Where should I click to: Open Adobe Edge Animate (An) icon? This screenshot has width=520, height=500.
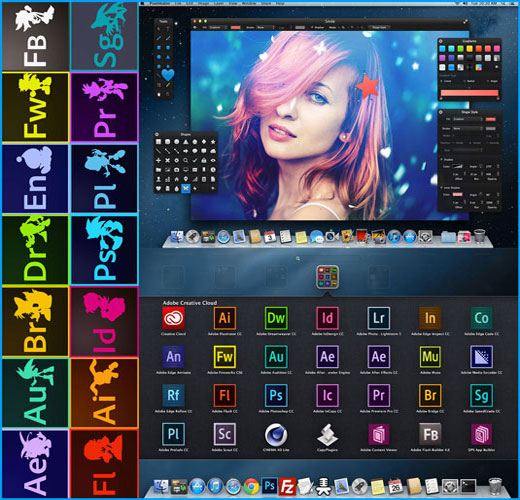point(173,357)
